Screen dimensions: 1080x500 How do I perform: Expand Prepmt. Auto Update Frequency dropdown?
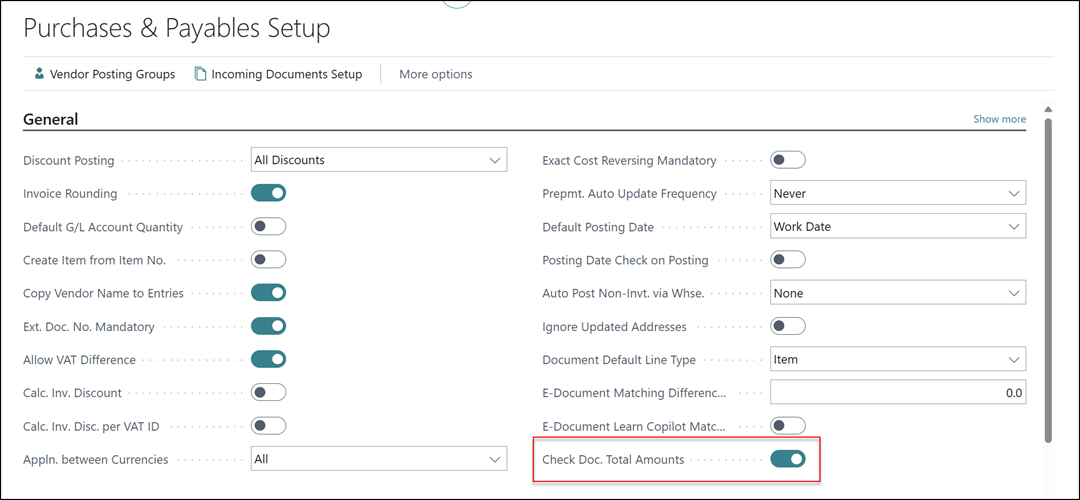tap(898, 193)
